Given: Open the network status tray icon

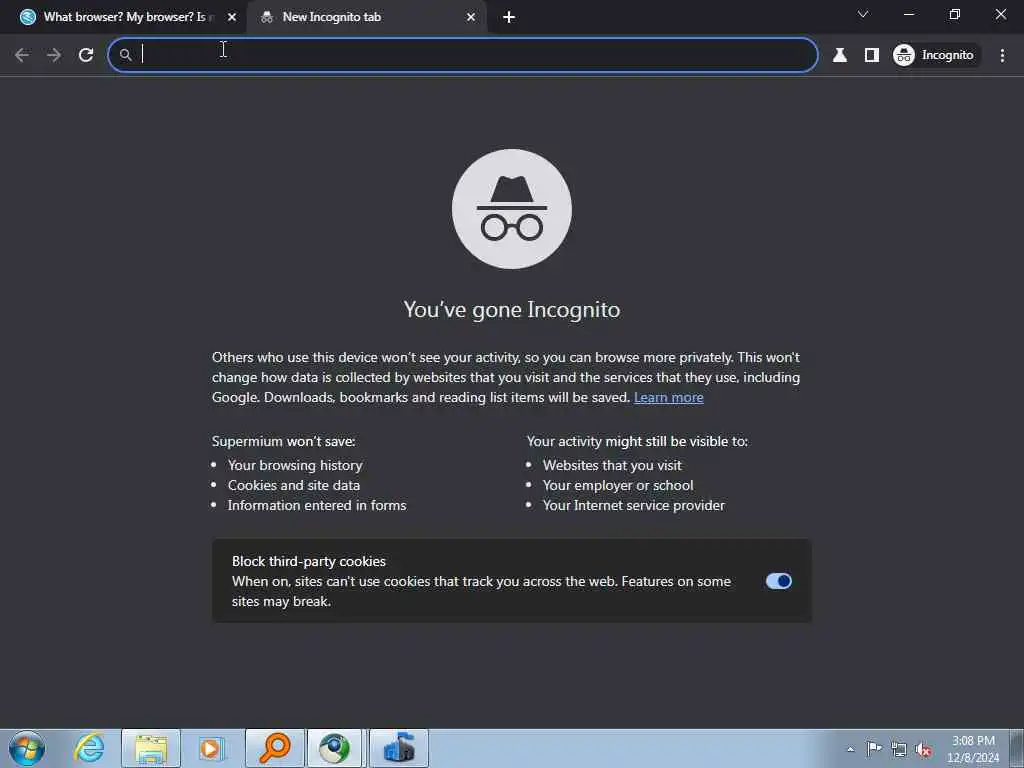Looking at the screenshot, I should (899, 749).
